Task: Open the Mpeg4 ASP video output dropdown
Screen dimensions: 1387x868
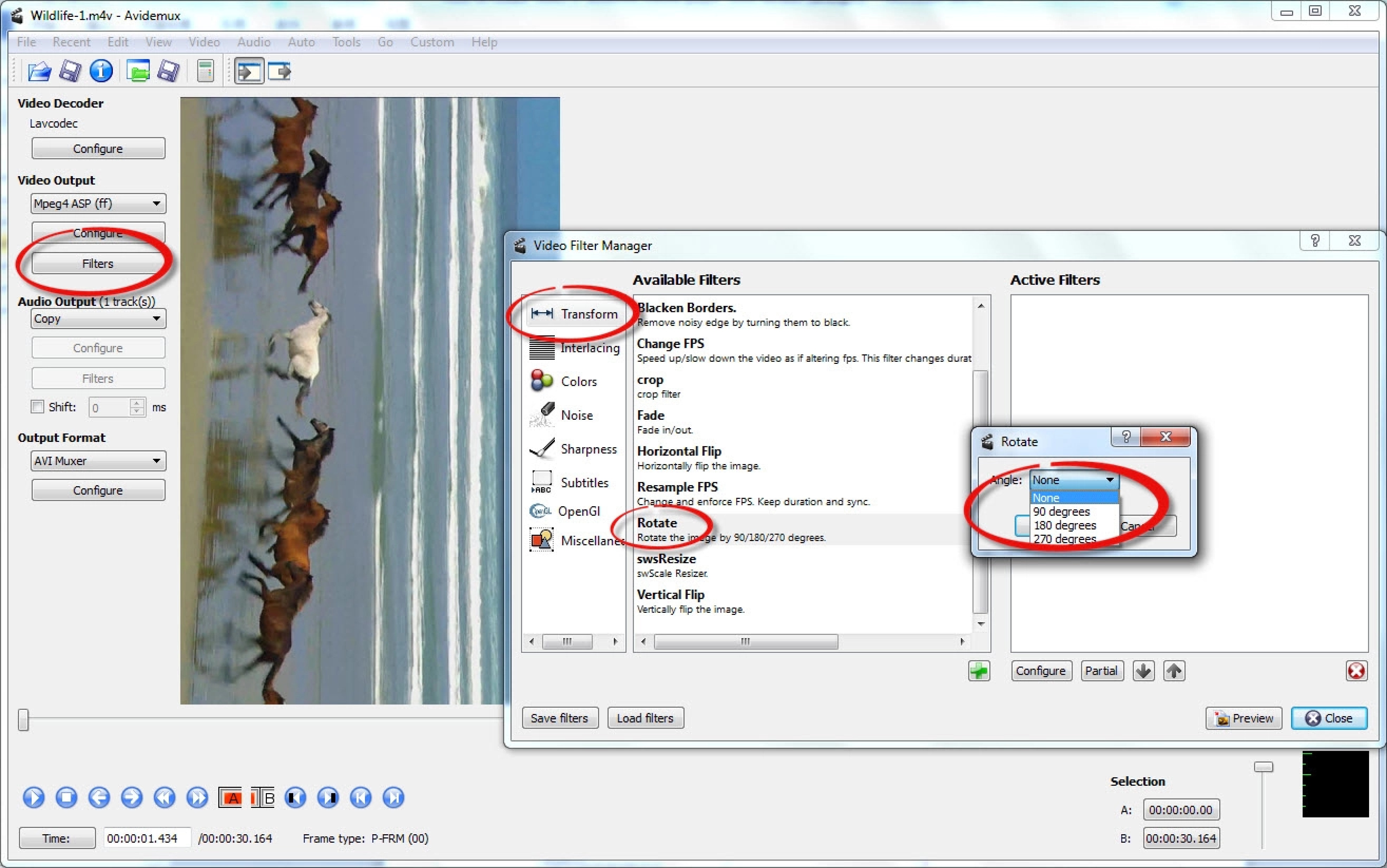Action: click(x=98, y=203)
